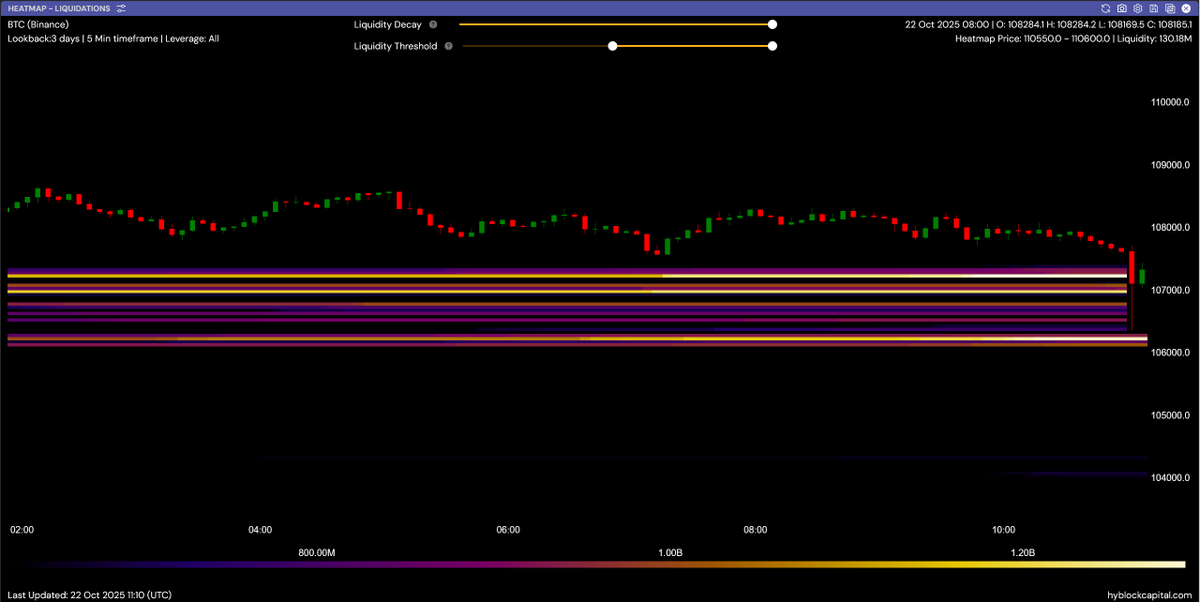Screen dimensions: 1200x602
Task: Click the 1.00B color scale label
Action: [670, 552]
